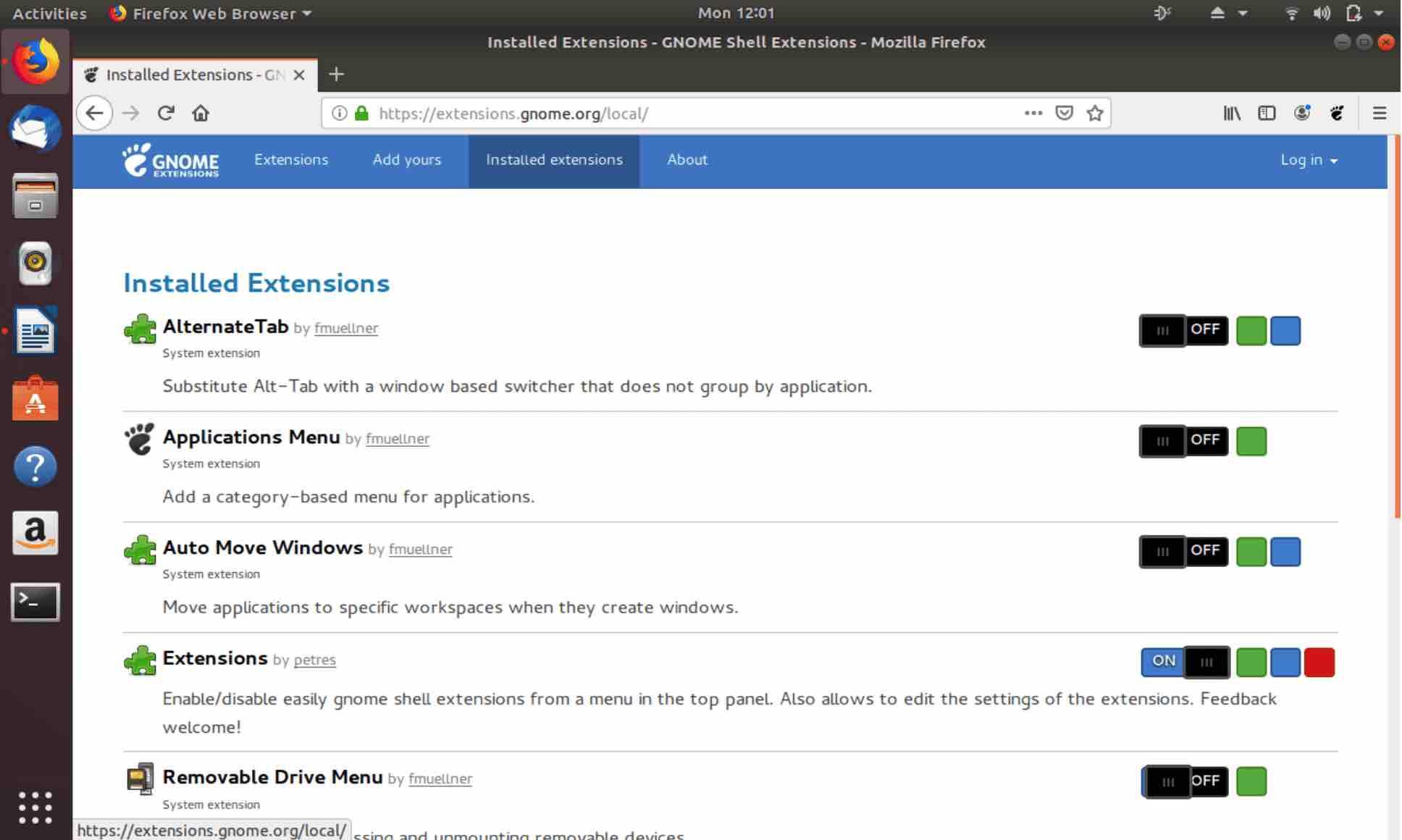Toggle the Firefox sidebar icon
Image resolution: width=1402 pixels, height=840 pixels.
pyautogui.click(x=1267, y=113)
